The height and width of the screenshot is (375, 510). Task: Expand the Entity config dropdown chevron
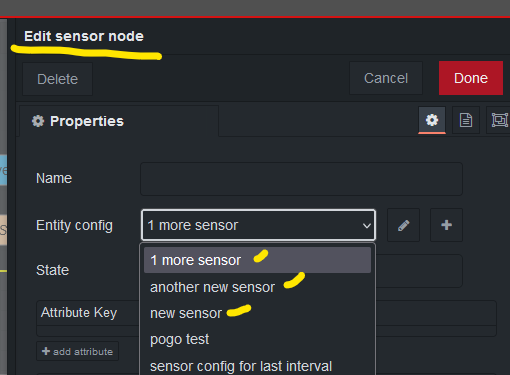click(x=367, y=226)
